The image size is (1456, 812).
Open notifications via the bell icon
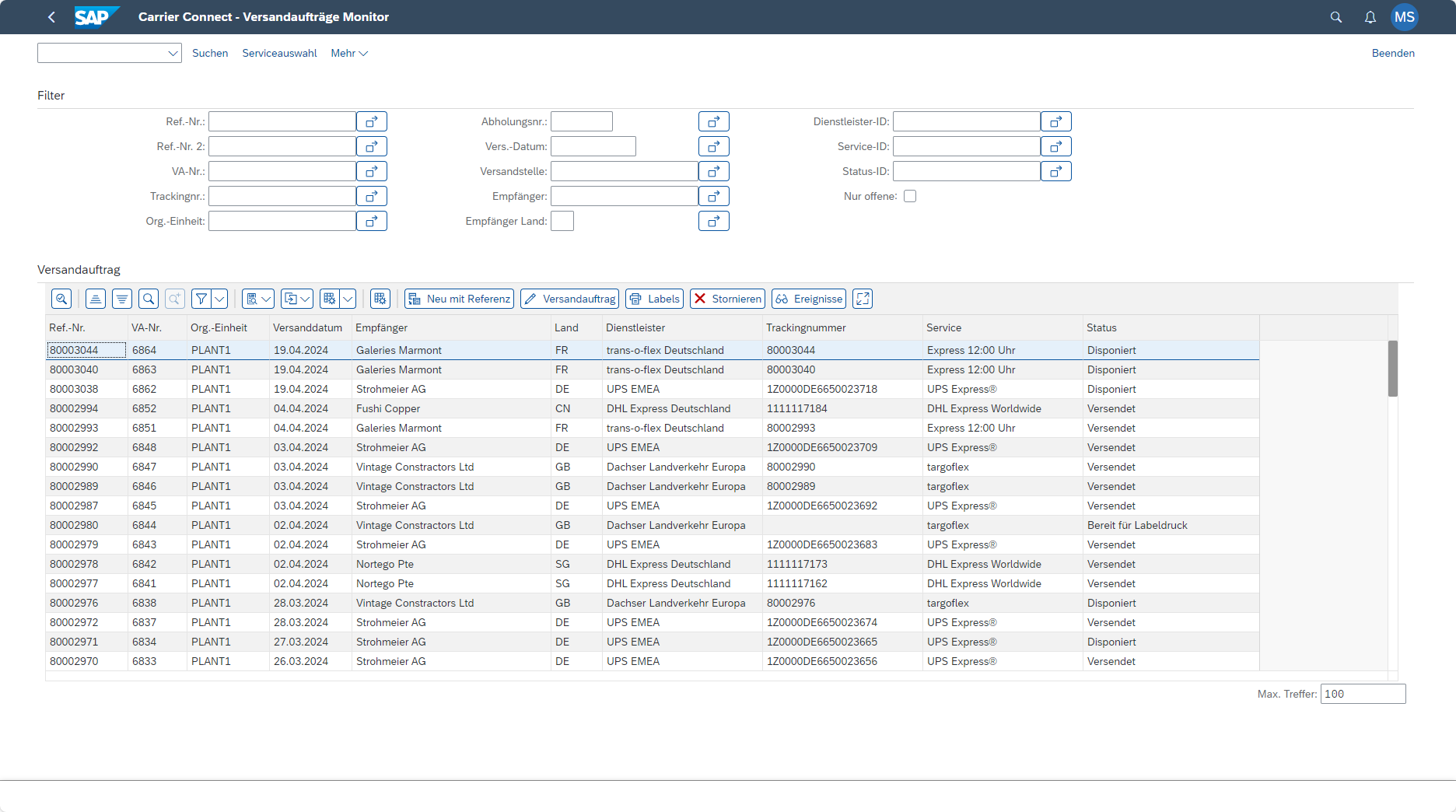click(1370, 16)
